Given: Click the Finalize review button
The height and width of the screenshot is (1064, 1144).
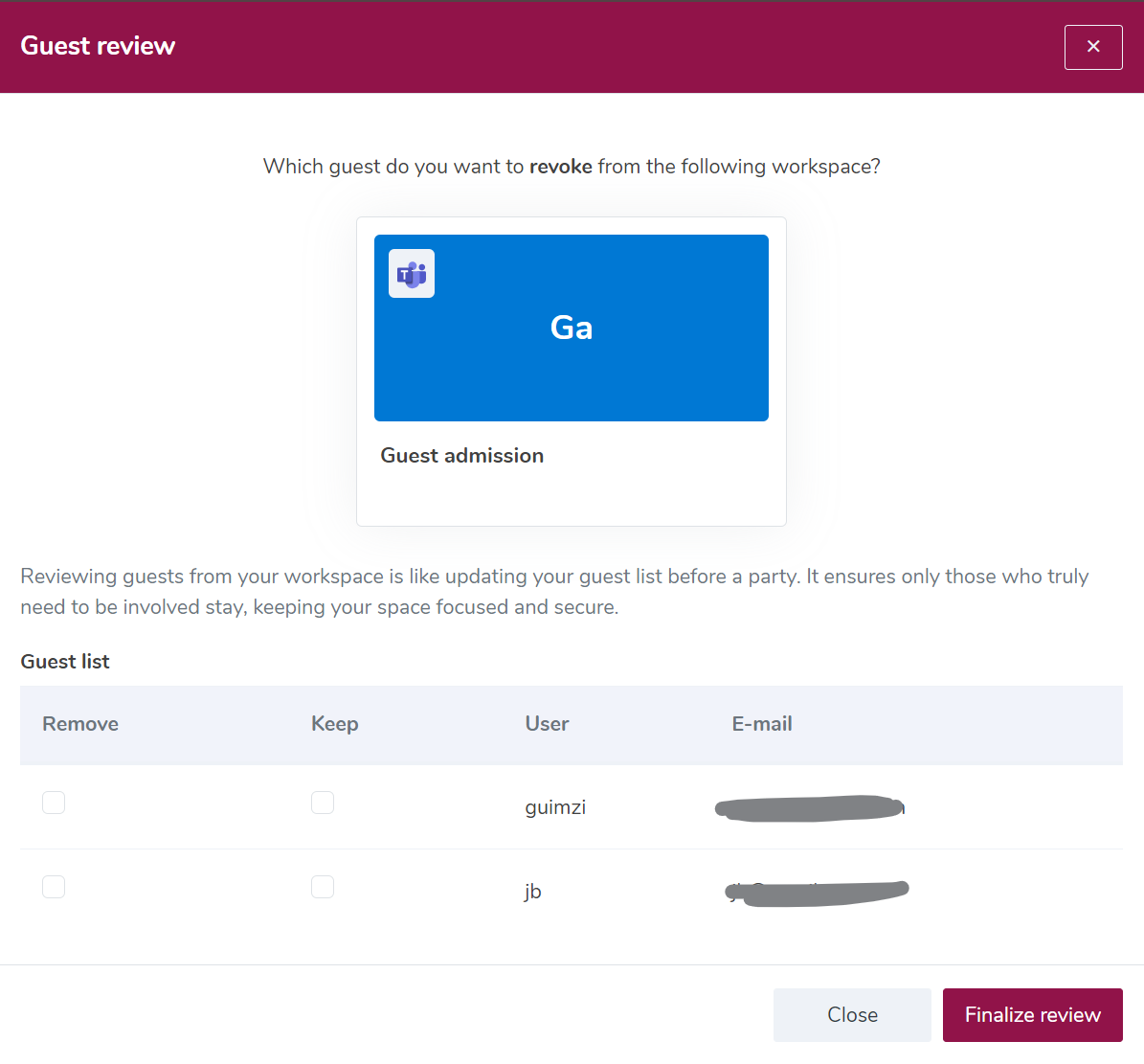Looking at the screenshot, I should (x=1032, y=1014).
